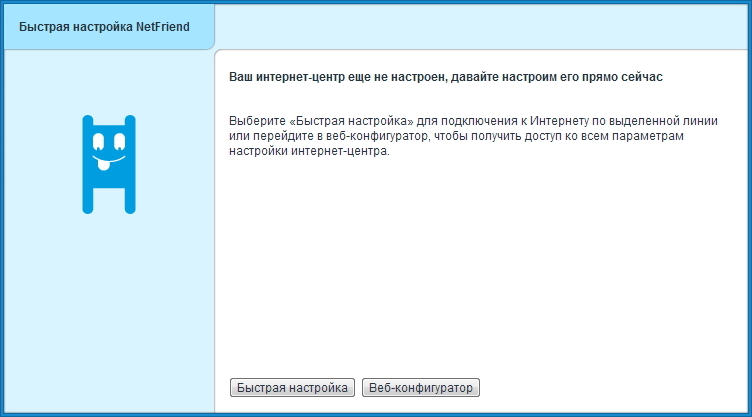Click the mascot's white tongue
Image resolution: width=752 pixels, height=417 pixels.
[104, 166]
